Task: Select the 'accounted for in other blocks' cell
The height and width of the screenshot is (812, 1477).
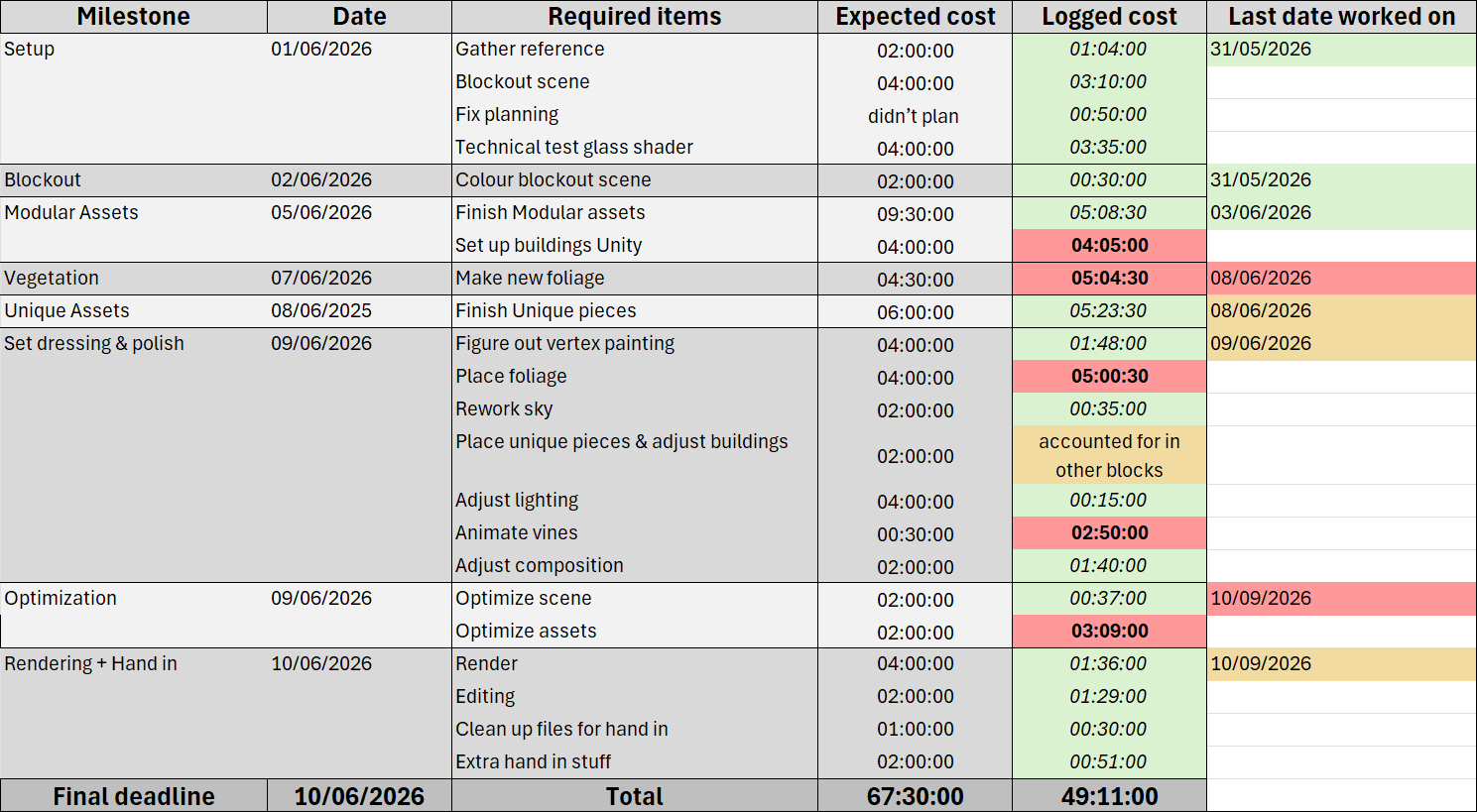Action: click(x=1109, y=455)
